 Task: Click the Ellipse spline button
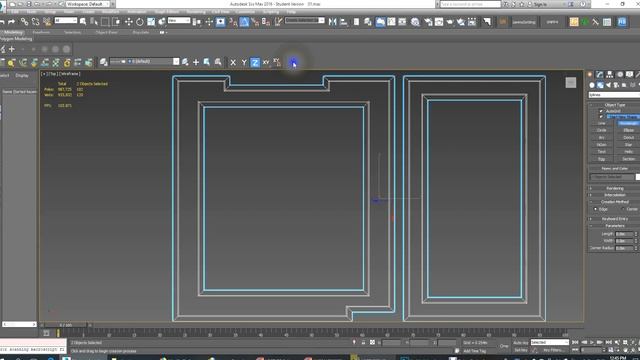pyautogui.click(x=628, y=130)
